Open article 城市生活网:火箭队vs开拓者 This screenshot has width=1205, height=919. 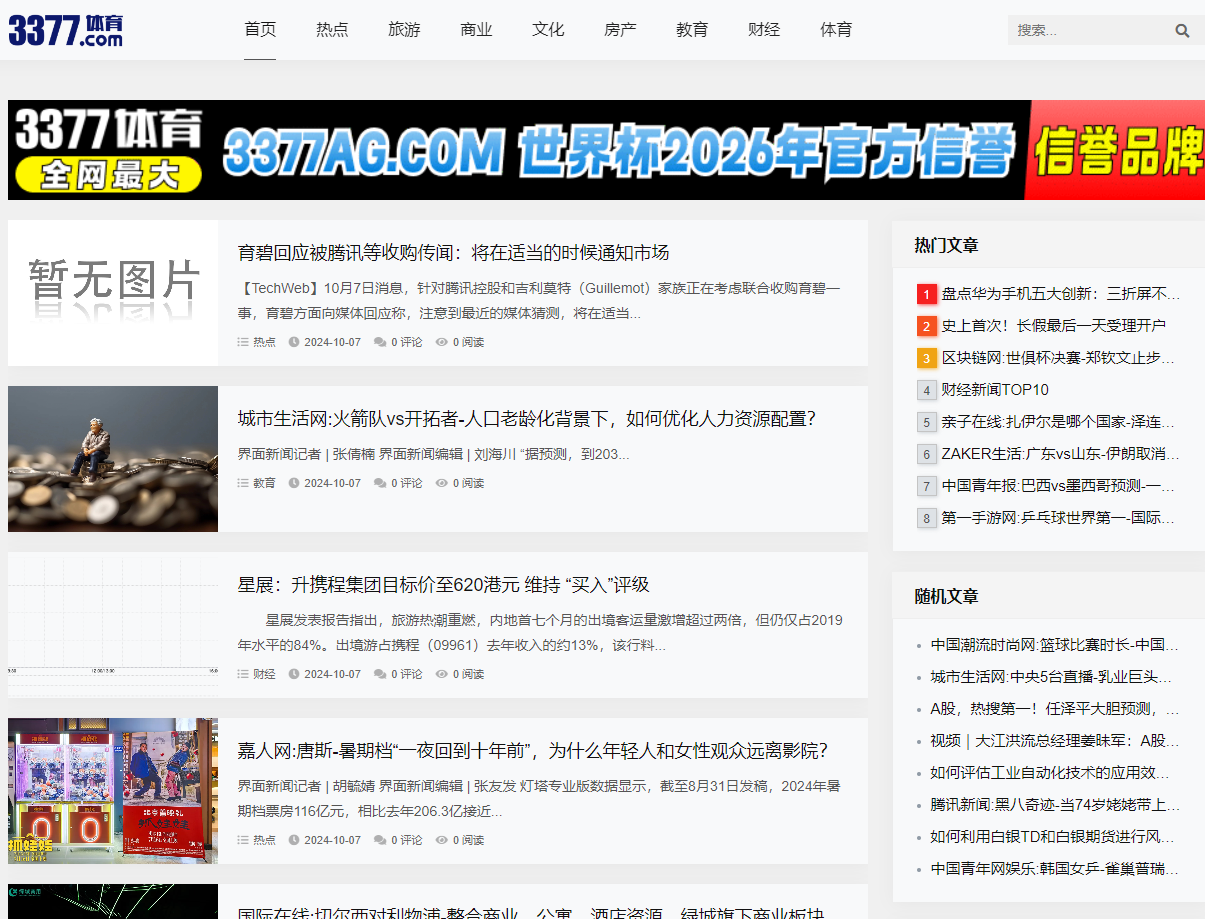[x=527, y=418]
